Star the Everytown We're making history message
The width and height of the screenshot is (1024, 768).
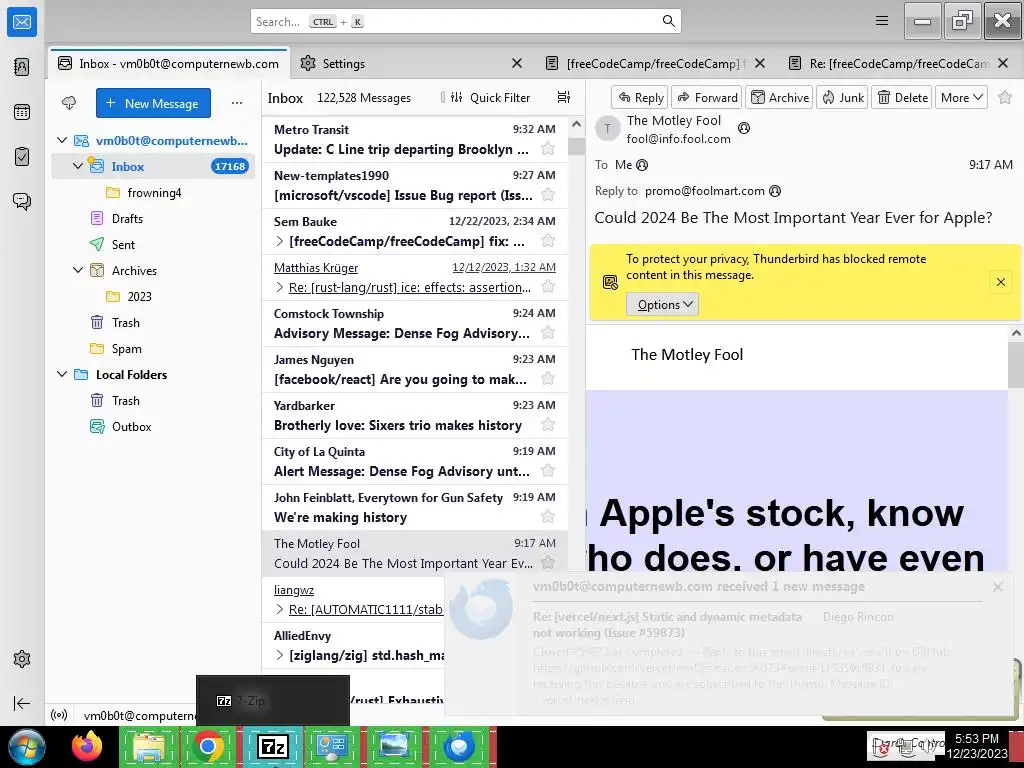tap(548, 517)
